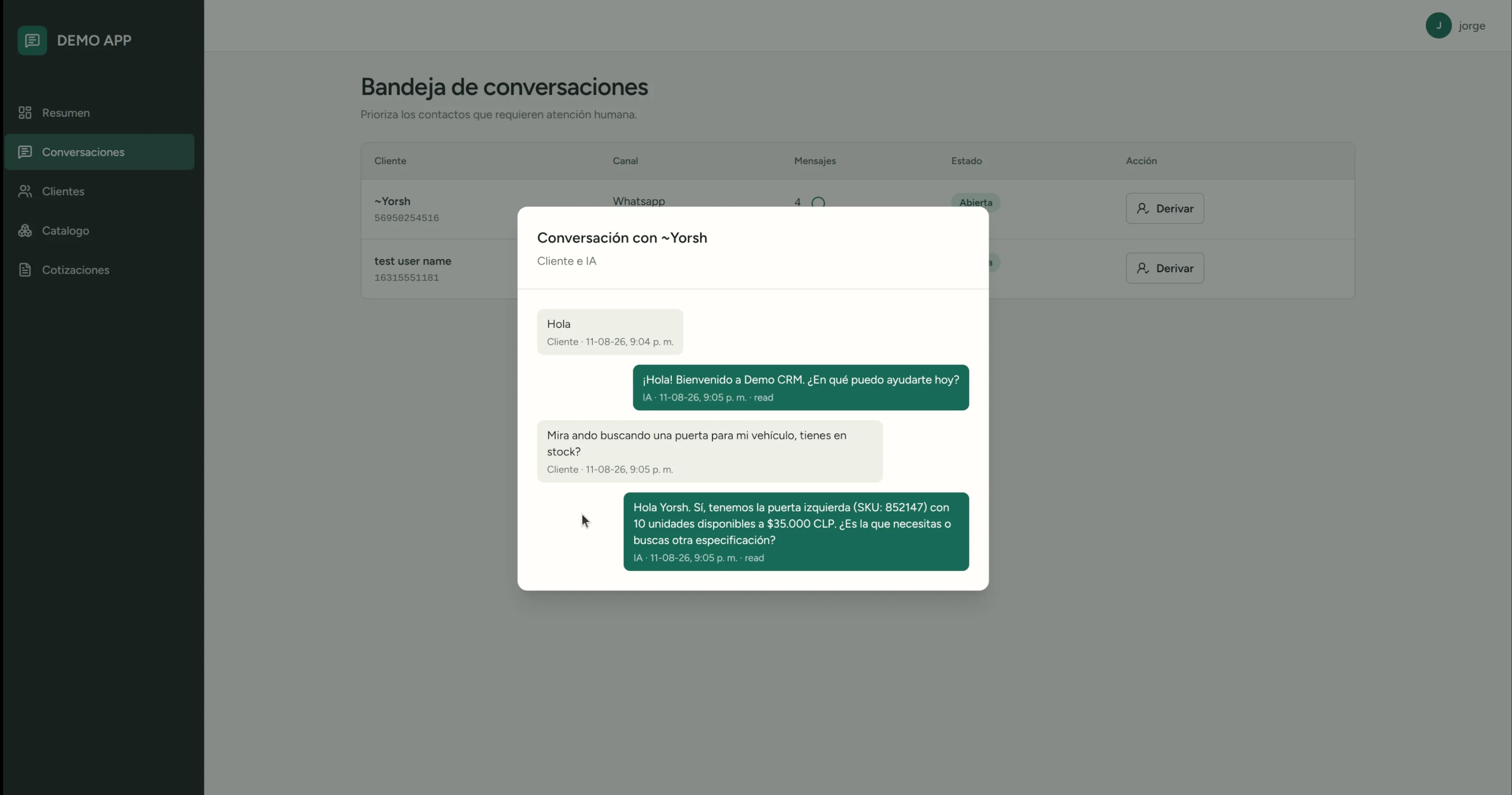Click the jorge avatar circle
Screen dimensions: 1512x795
coord(1439,26)
